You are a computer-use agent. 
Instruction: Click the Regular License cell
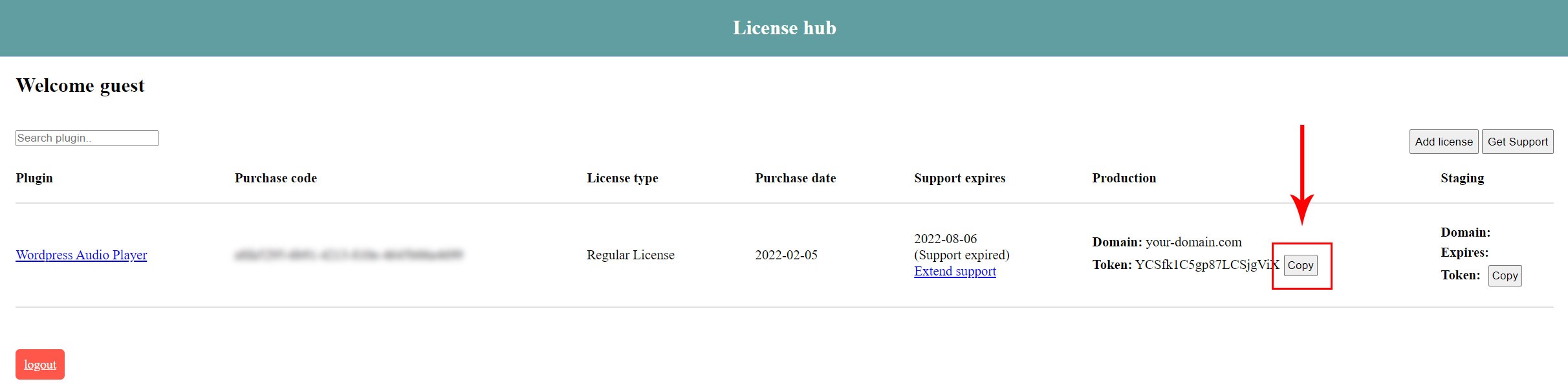[x=630, y=255]
